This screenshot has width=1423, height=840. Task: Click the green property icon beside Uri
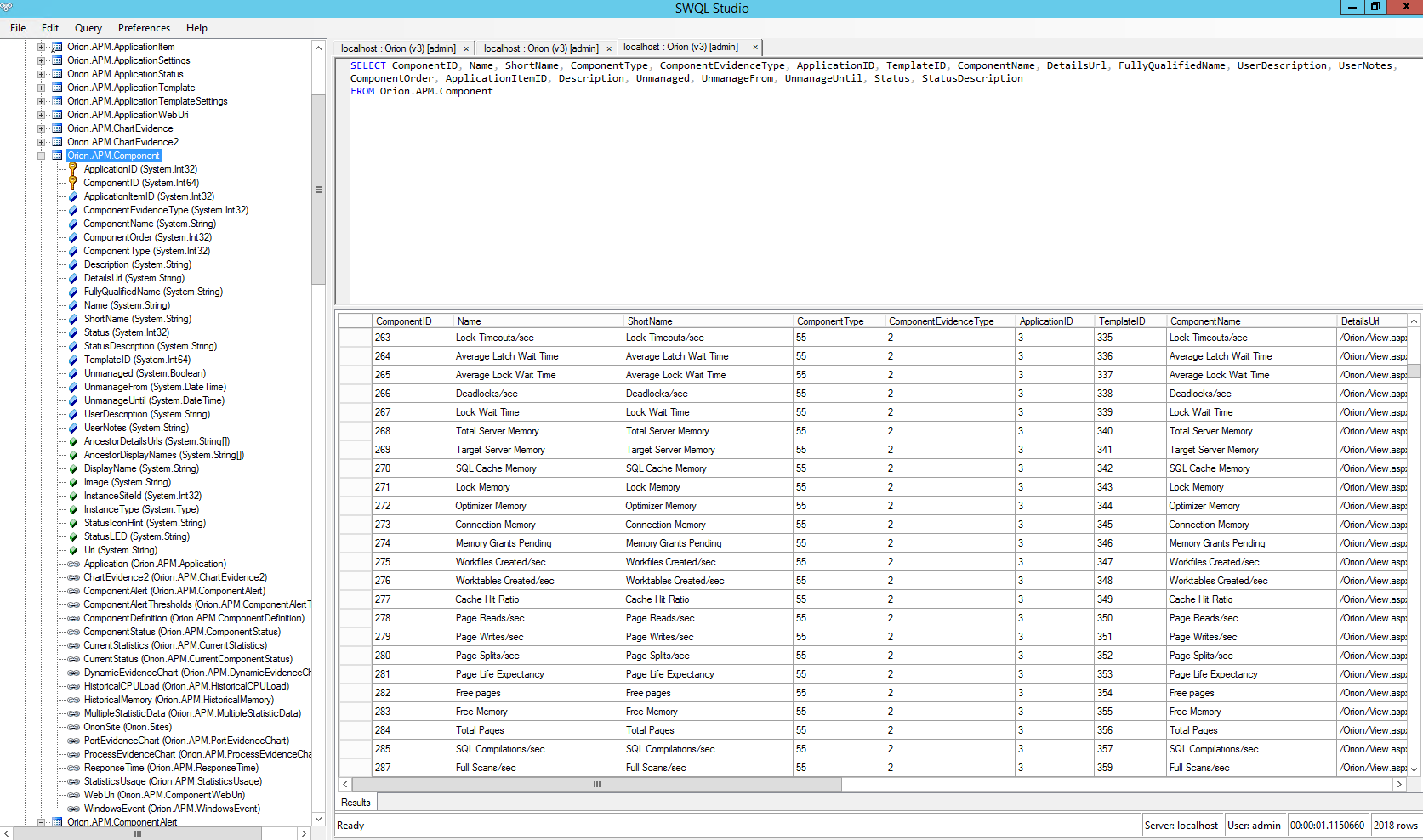pos(73,550)
